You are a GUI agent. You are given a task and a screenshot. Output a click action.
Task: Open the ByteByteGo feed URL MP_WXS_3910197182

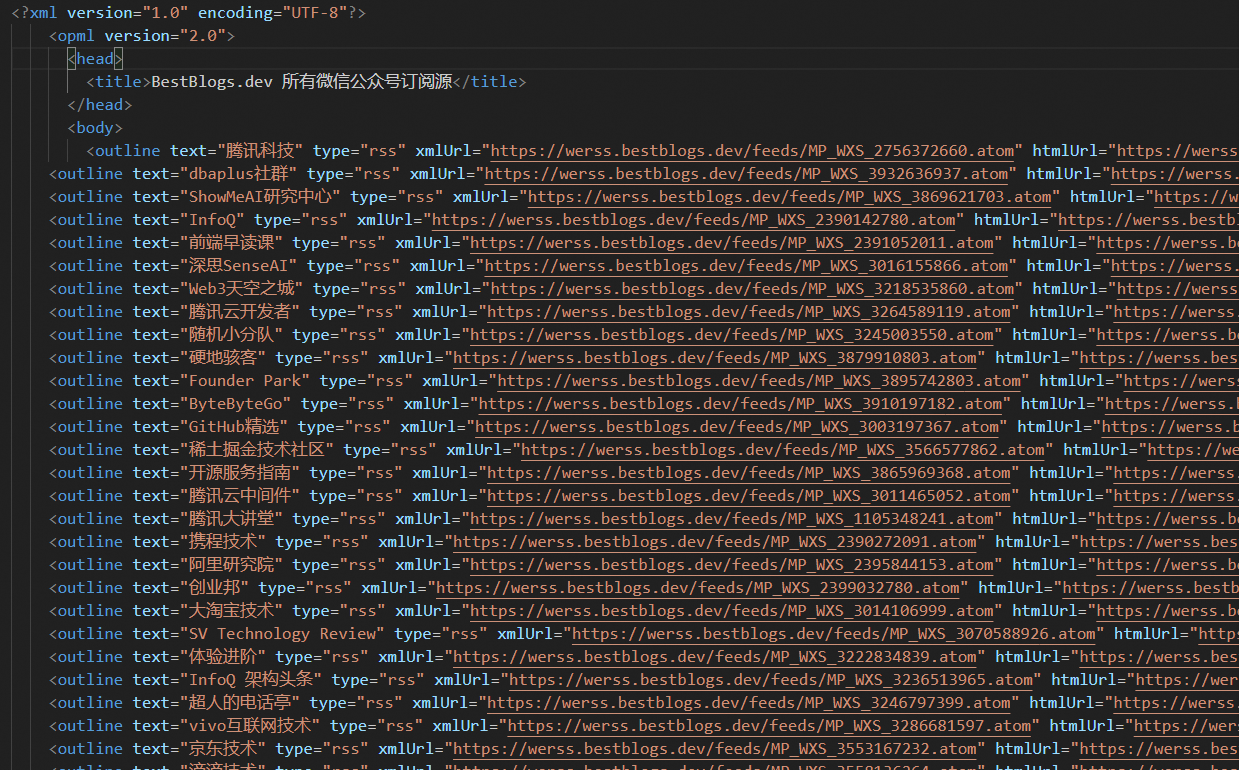pos(740,404)
